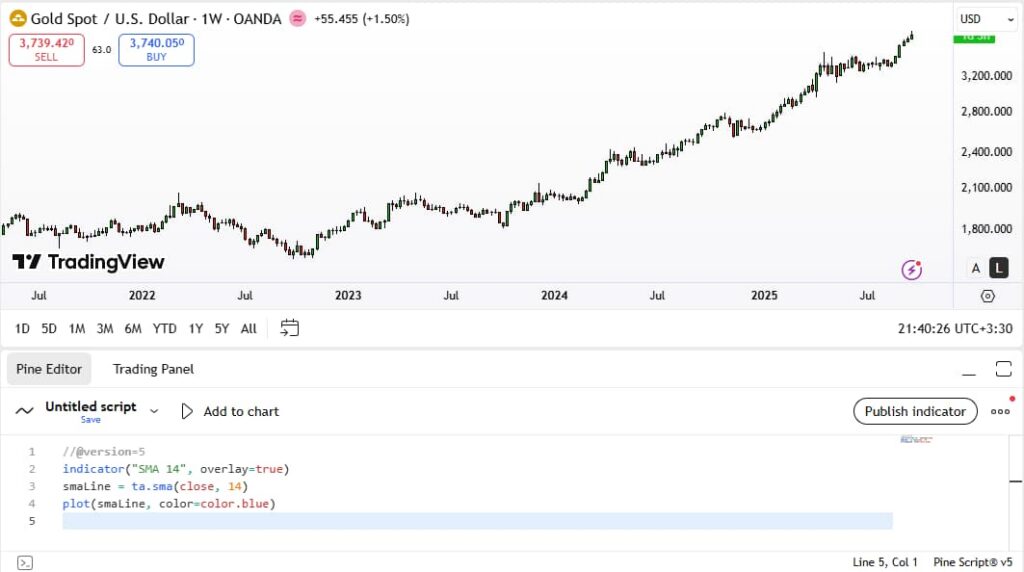1024x572 pixels.
Task: Open chart settings gear on the time axis
Action: [988, 296]
